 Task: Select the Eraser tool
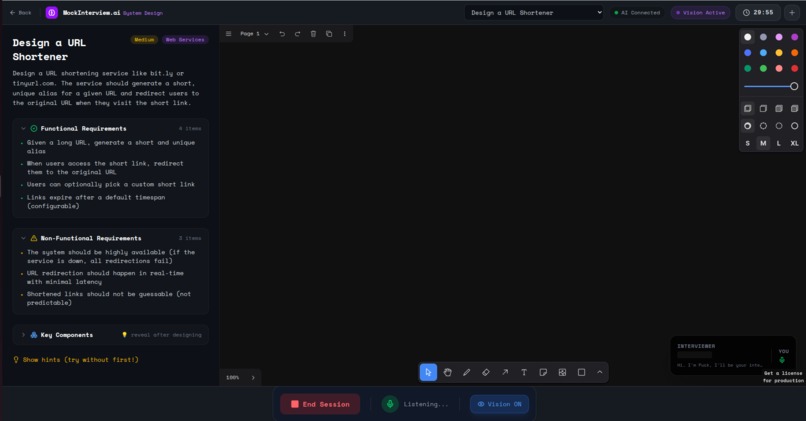pyautogui.click(x=486, y=372)
